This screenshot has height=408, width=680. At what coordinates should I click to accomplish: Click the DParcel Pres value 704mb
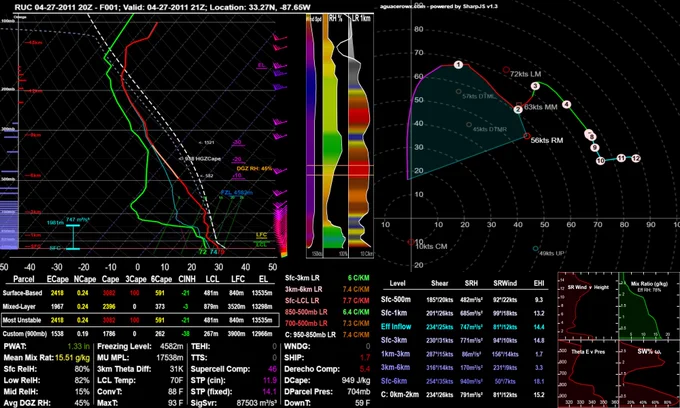coord(358,392)
